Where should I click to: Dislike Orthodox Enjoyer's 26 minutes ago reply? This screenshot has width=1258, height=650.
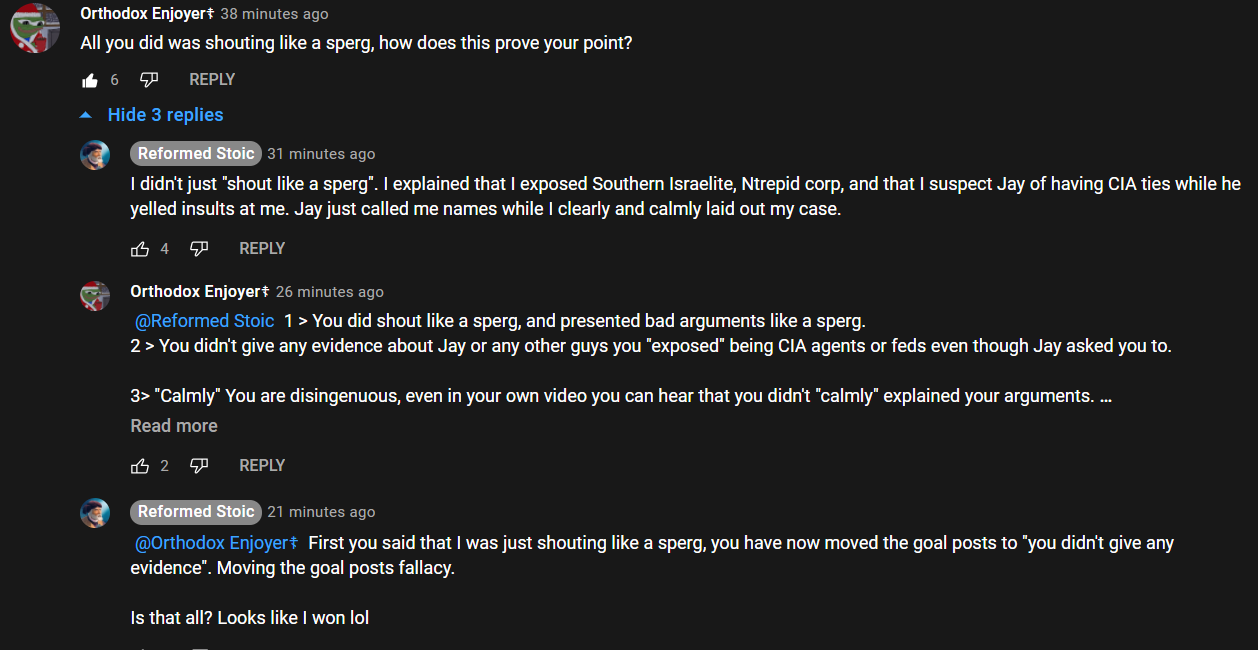point(199,466)
